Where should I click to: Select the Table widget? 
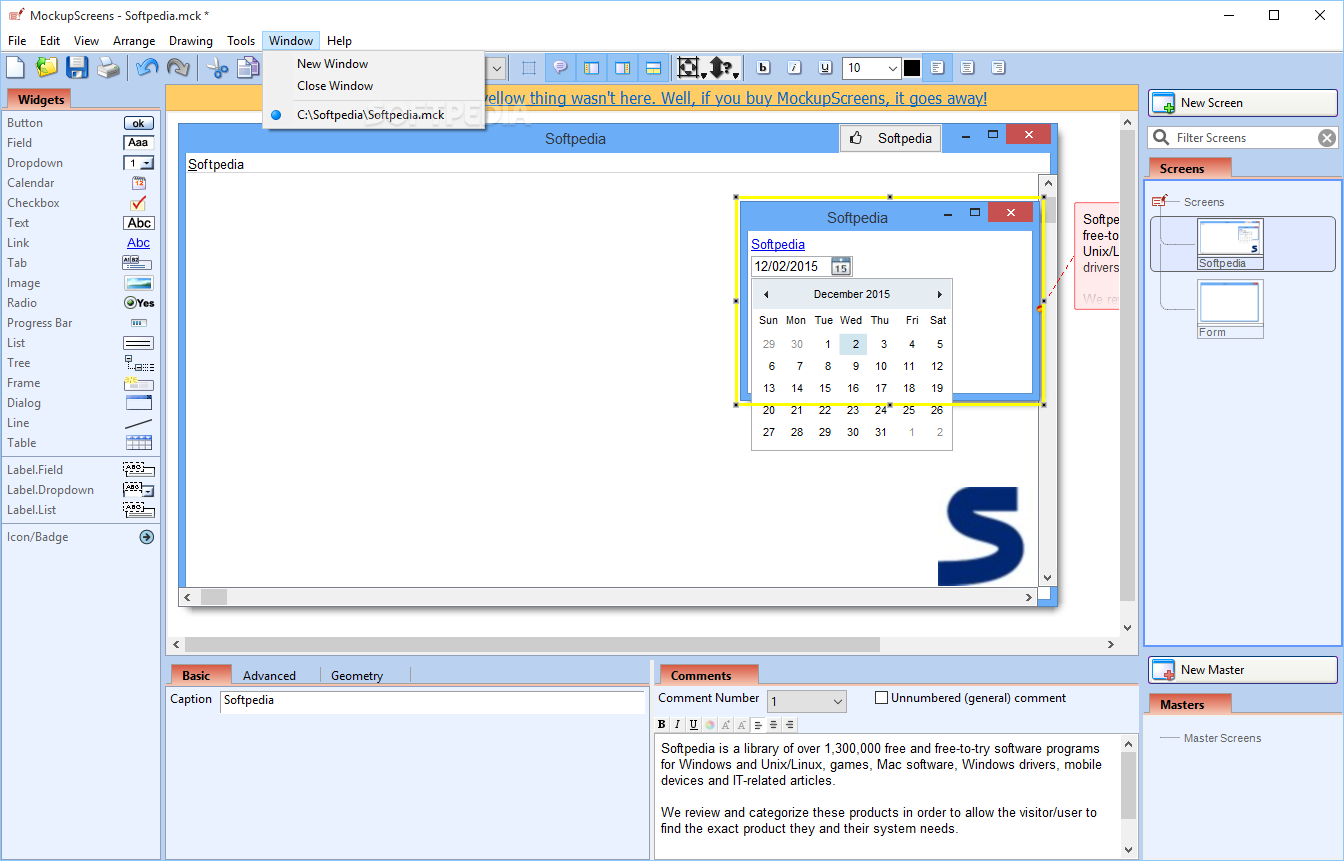click(80, 443)
